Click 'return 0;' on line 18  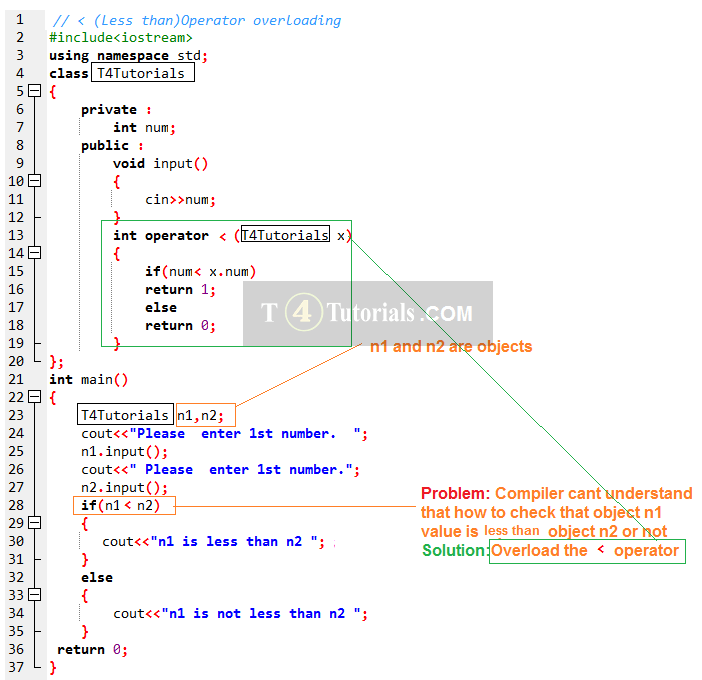pyautogui.click(x=180, y=326)
